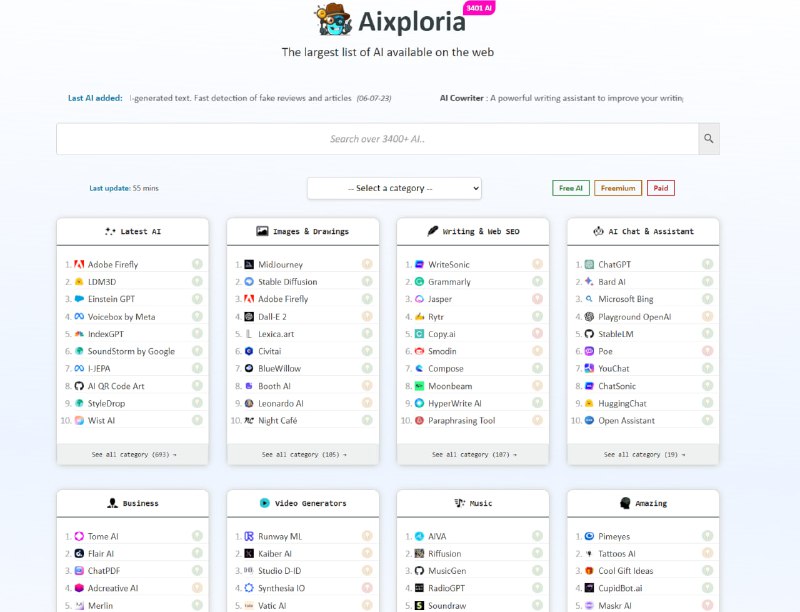Click the AIVA icon

coord(419,536)
